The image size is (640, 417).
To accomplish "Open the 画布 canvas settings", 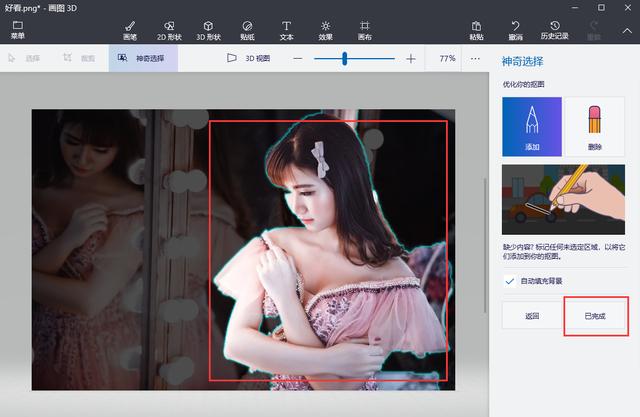I will (364, 31).
